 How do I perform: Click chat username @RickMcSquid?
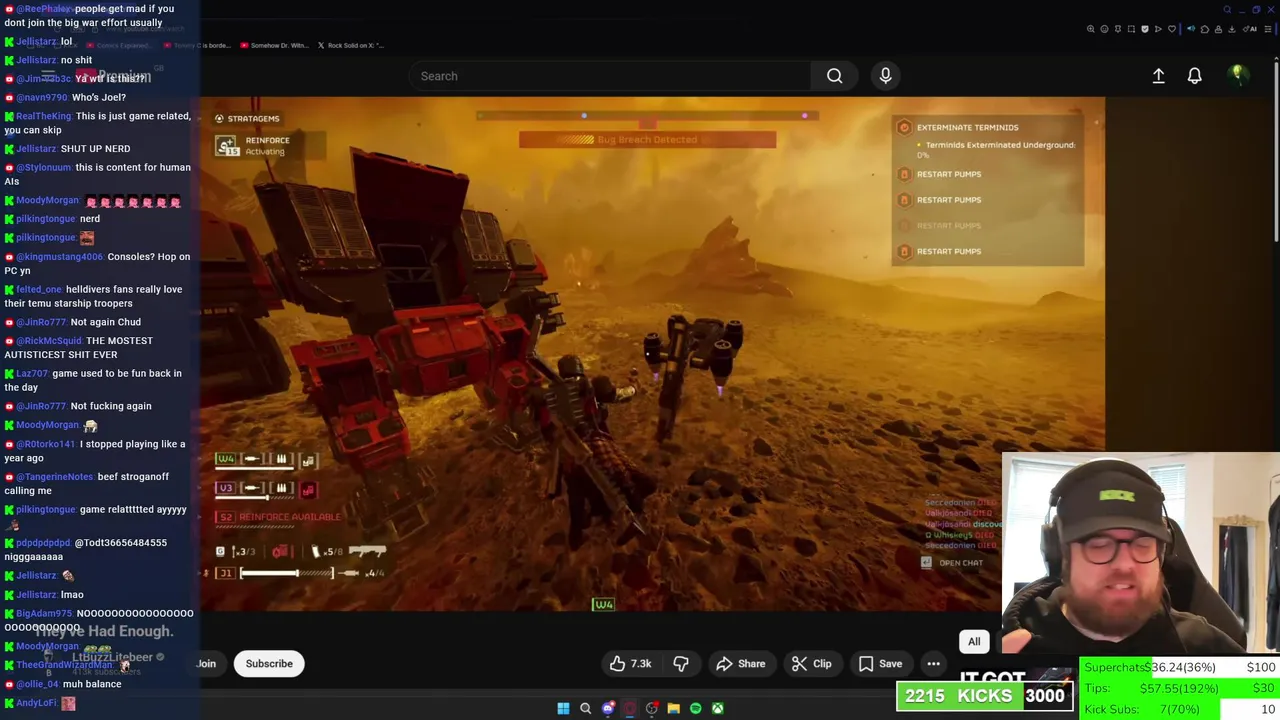[49, 341]
